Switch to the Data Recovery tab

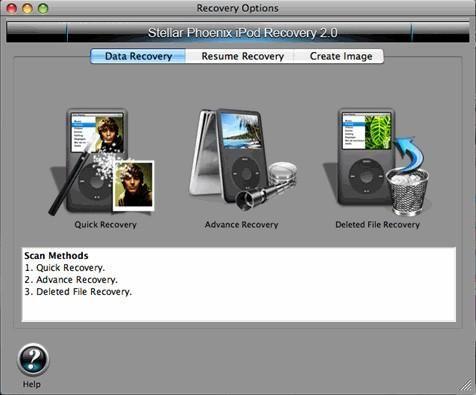coord(138,56)
